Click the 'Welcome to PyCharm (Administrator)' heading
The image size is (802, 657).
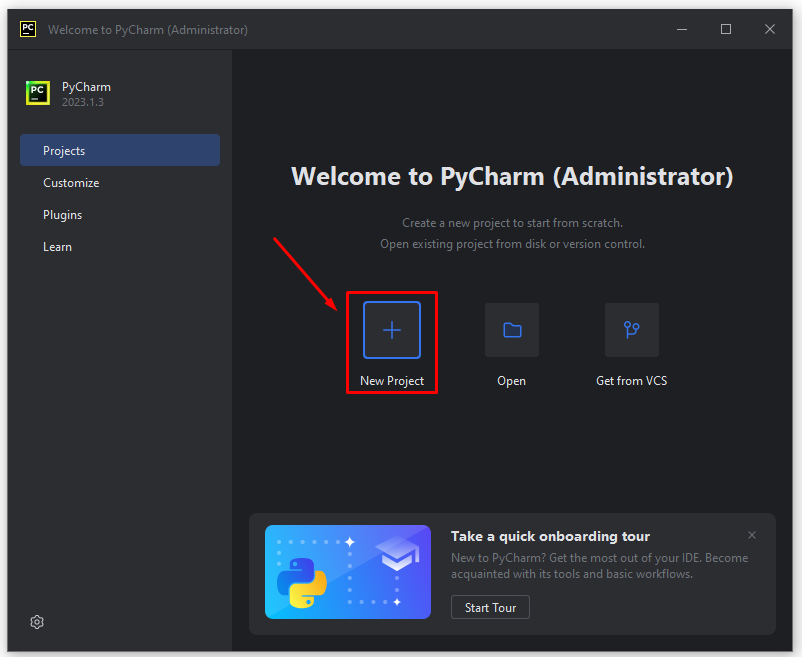(x=512, y=176)
